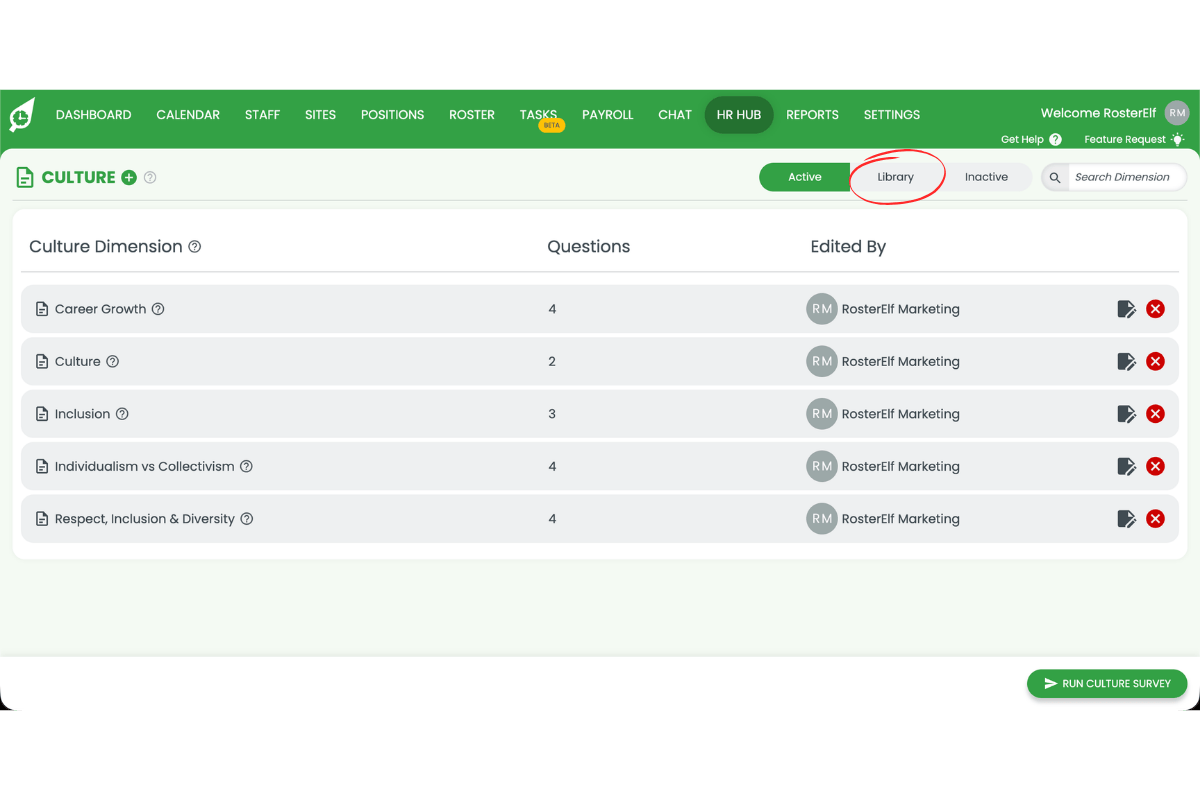Viewport: 1200px width, 800px height.
Task: Click the Search Dimension field
Action: (1122, 177)
